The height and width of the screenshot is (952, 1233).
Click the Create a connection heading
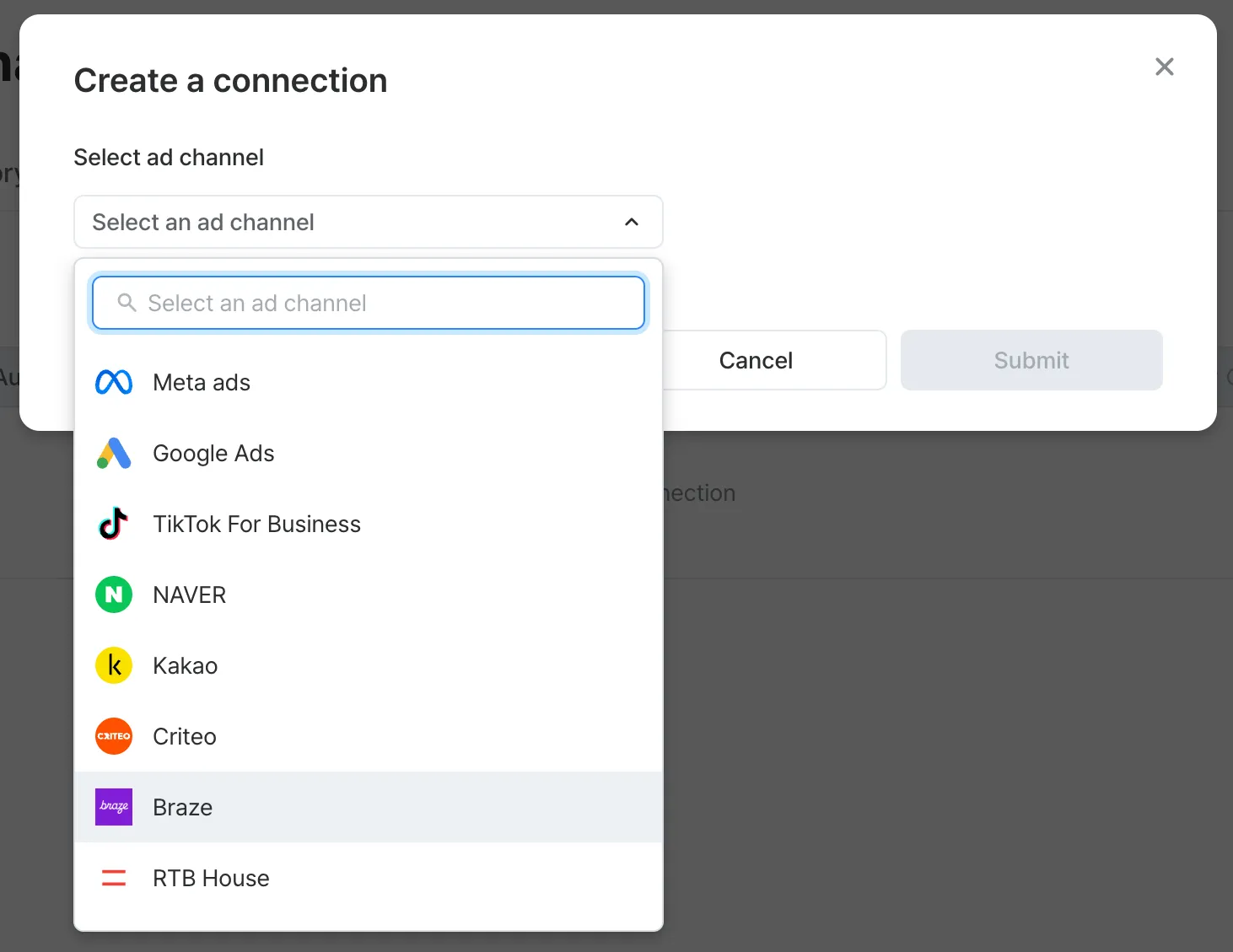pos(231,81)
